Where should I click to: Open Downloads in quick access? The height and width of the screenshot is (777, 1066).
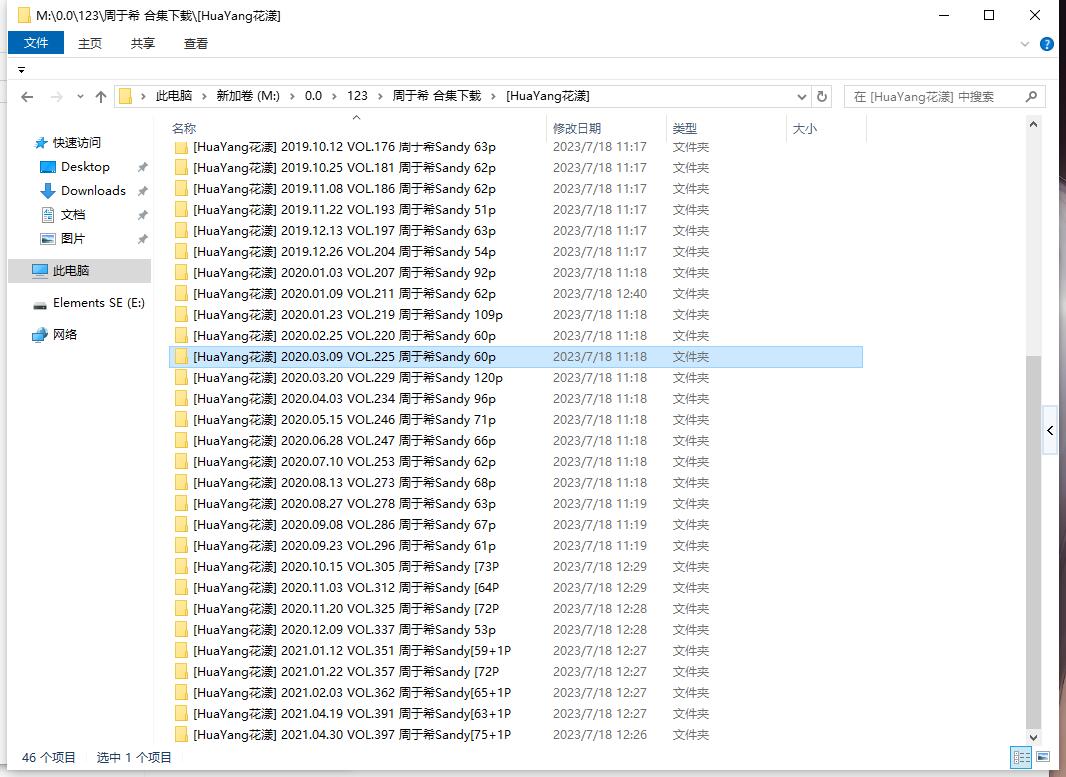93,190
